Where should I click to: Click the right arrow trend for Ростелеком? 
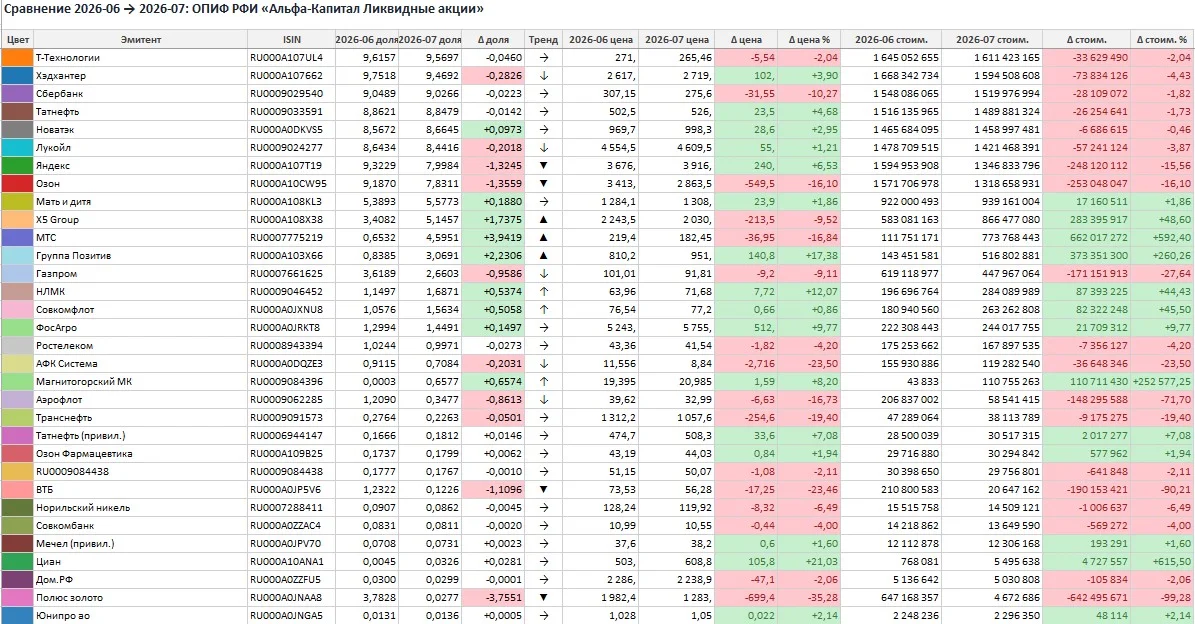click(x=543, y=346)
